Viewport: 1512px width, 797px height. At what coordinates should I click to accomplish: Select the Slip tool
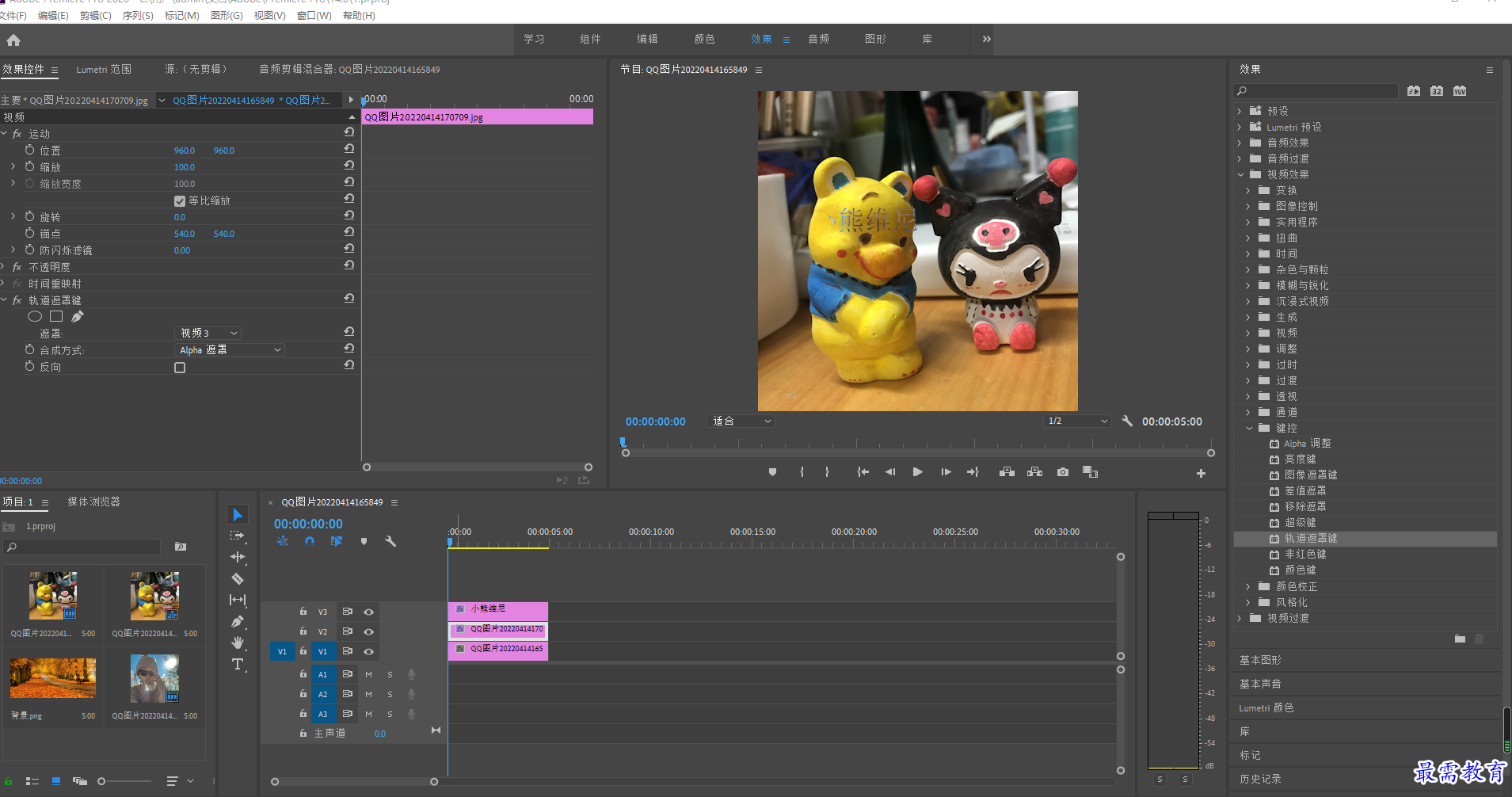tap(238, 600)
